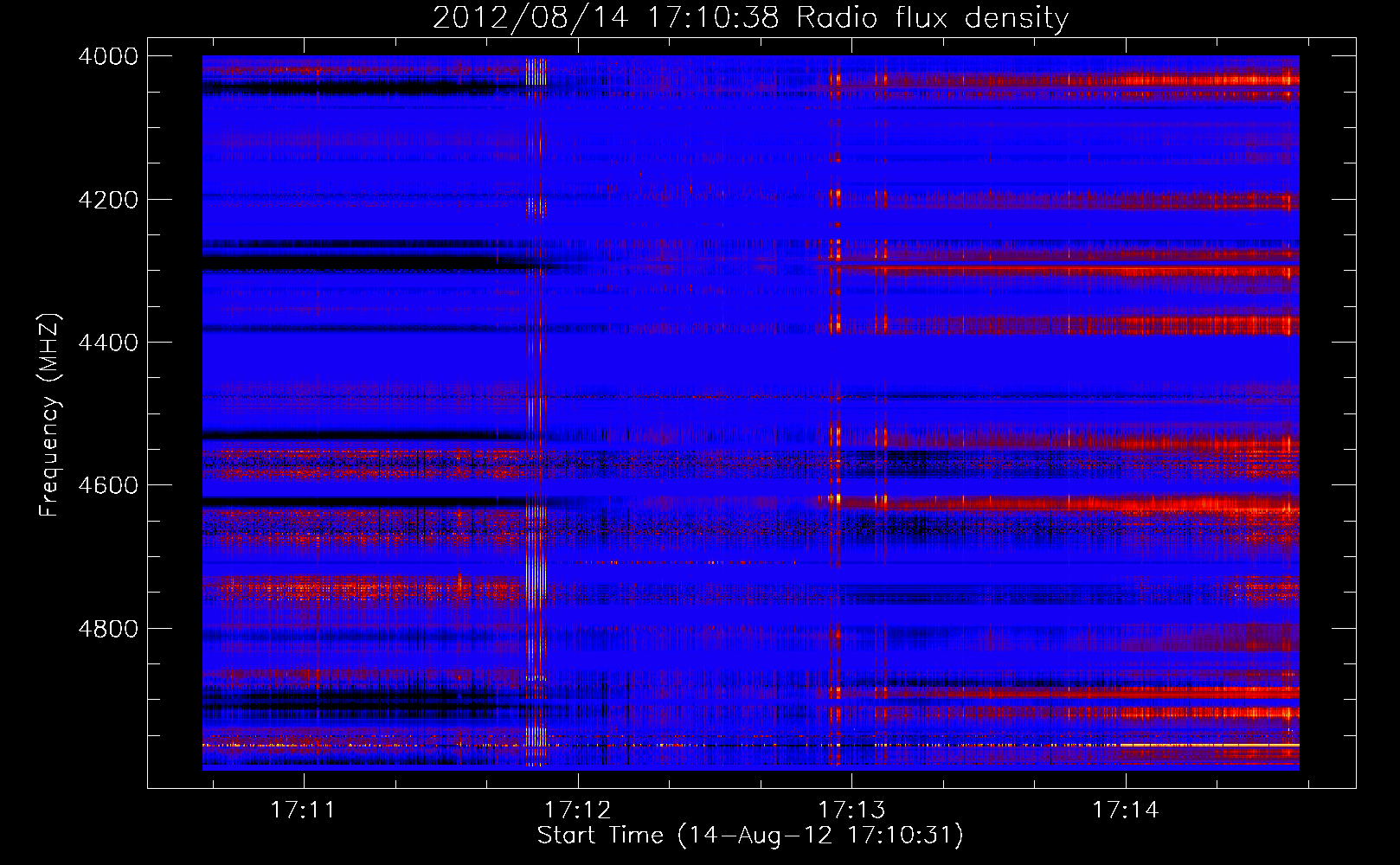Click the 17:13 time tick label
This screenshot has width=1400, height=865.
(x=852, y=811)
